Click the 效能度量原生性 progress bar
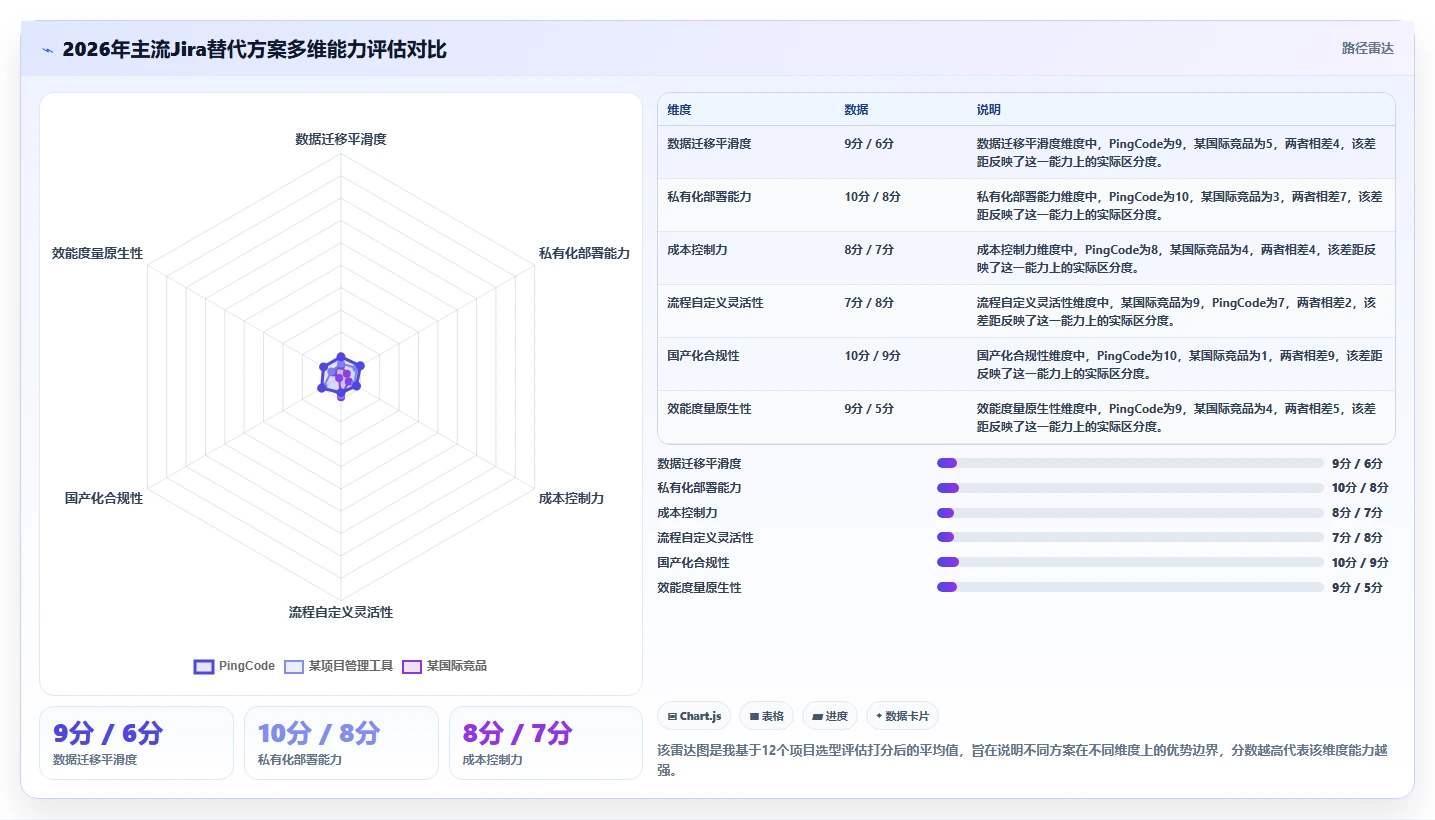1435x820 pixels. click(1130, 587)
